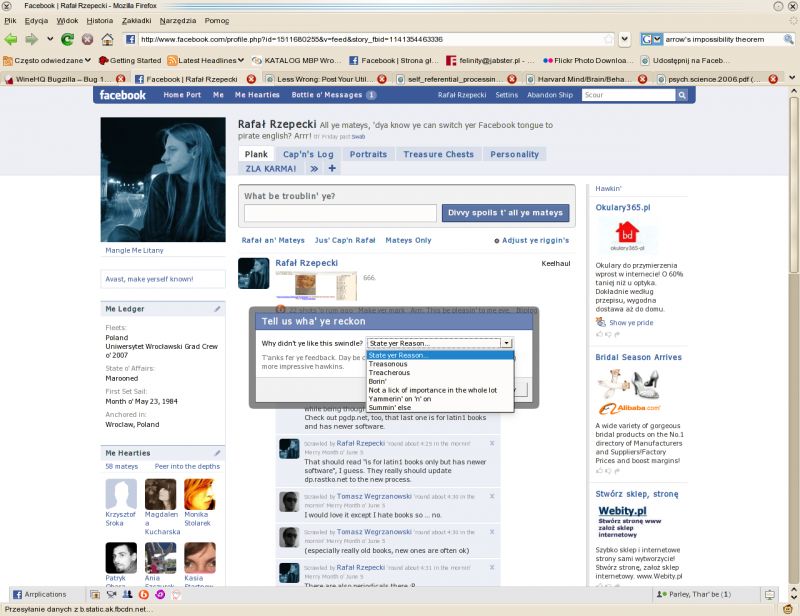Delete Tomasz's 'hate books' comment with X

(492, 496)
